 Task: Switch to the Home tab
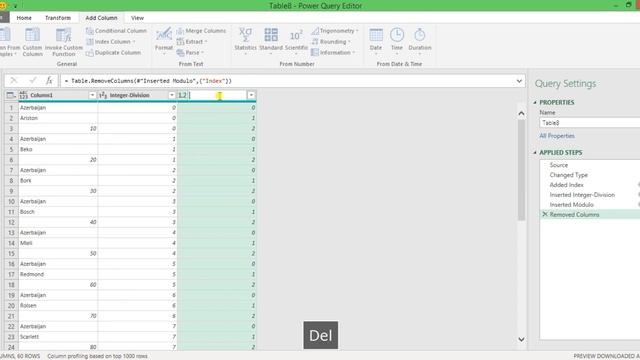pyautogui.click(x=24, y=18)
